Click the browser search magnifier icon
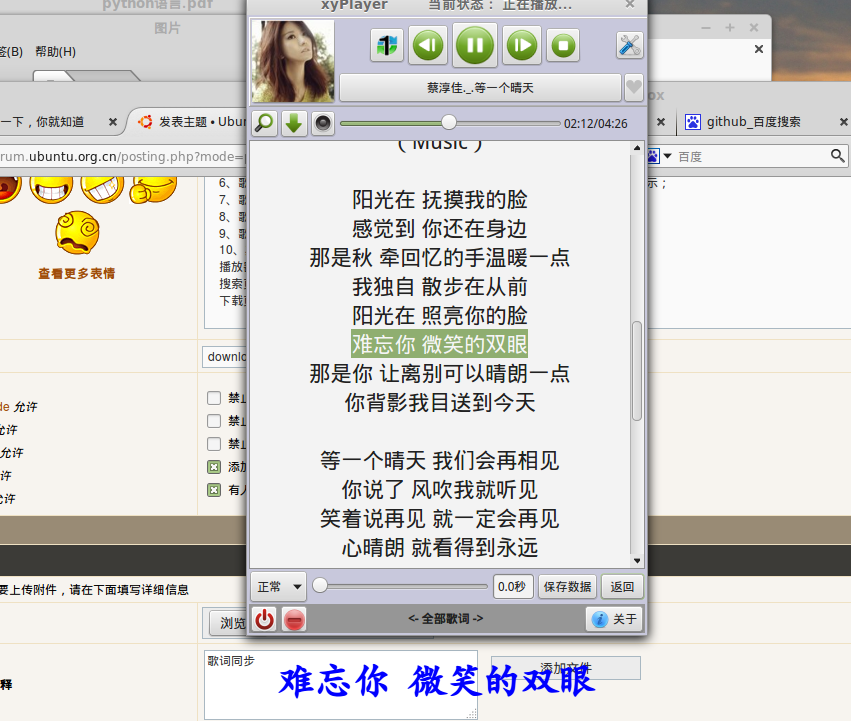This screenshot has width=851, height=721. (x=837, y=156)
